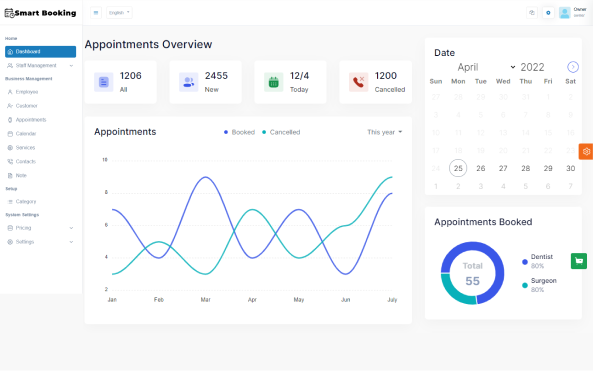
Task: Click the Note document icon
Action: [10, 176]
